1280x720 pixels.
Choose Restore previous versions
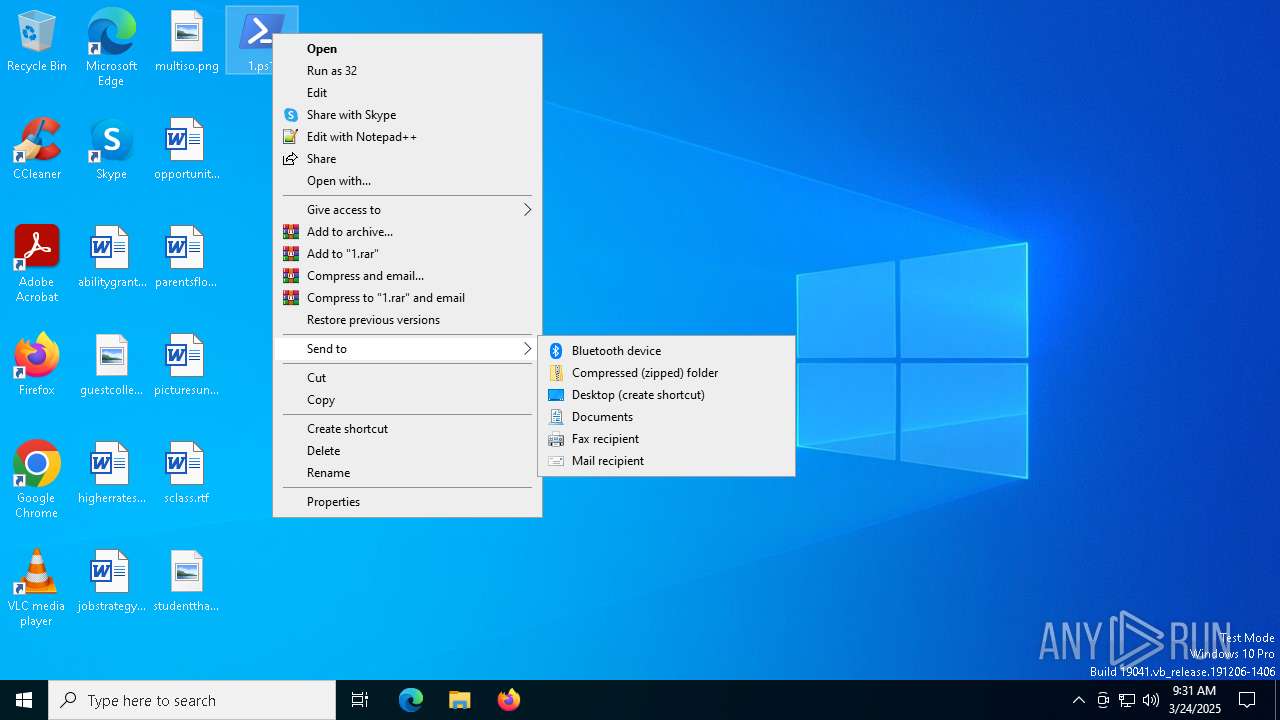[408, 320]
